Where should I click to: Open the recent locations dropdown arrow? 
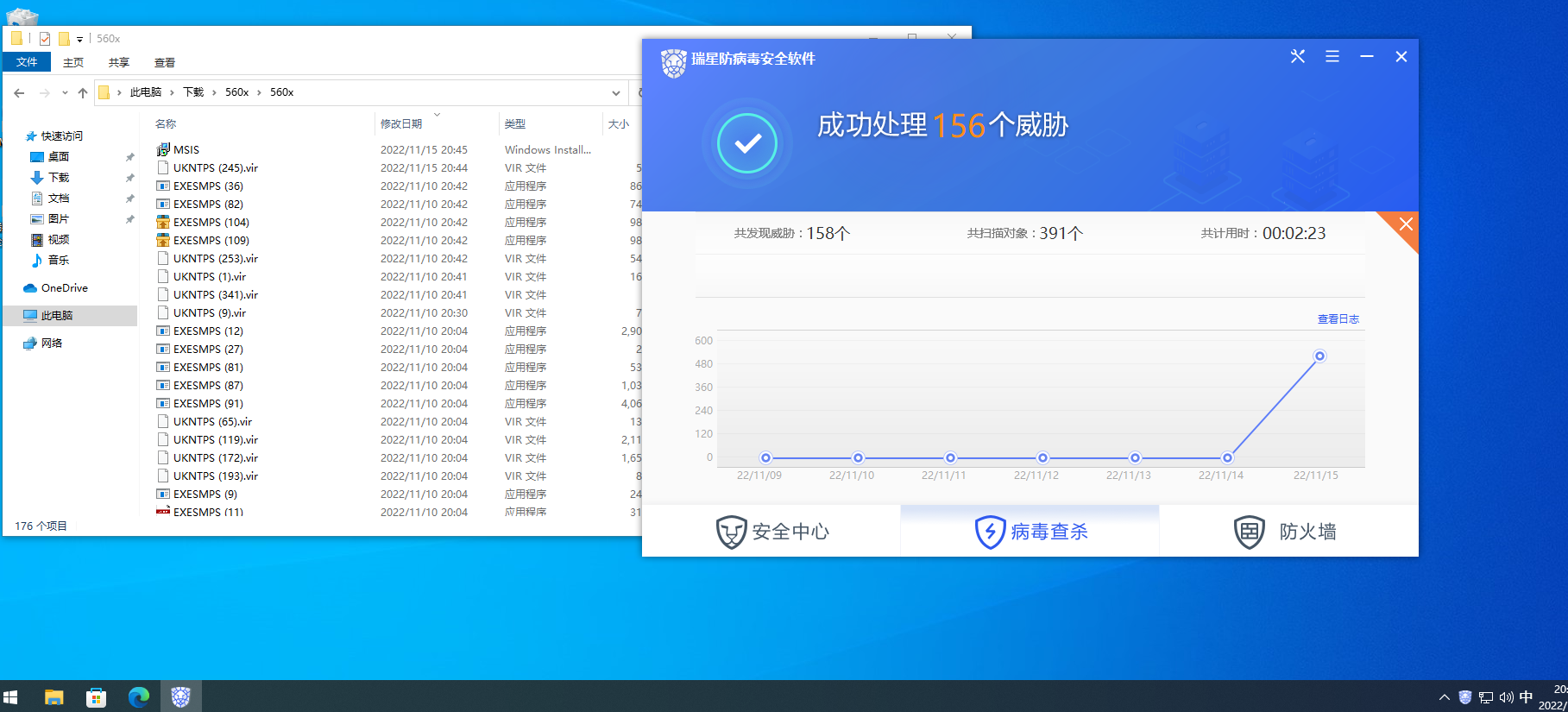[65, 93]
